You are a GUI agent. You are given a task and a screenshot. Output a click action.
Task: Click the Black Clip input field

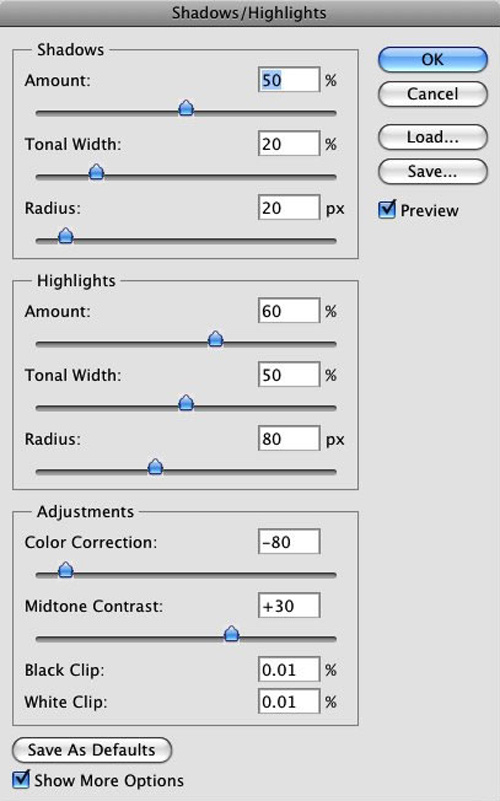point(289,669)
